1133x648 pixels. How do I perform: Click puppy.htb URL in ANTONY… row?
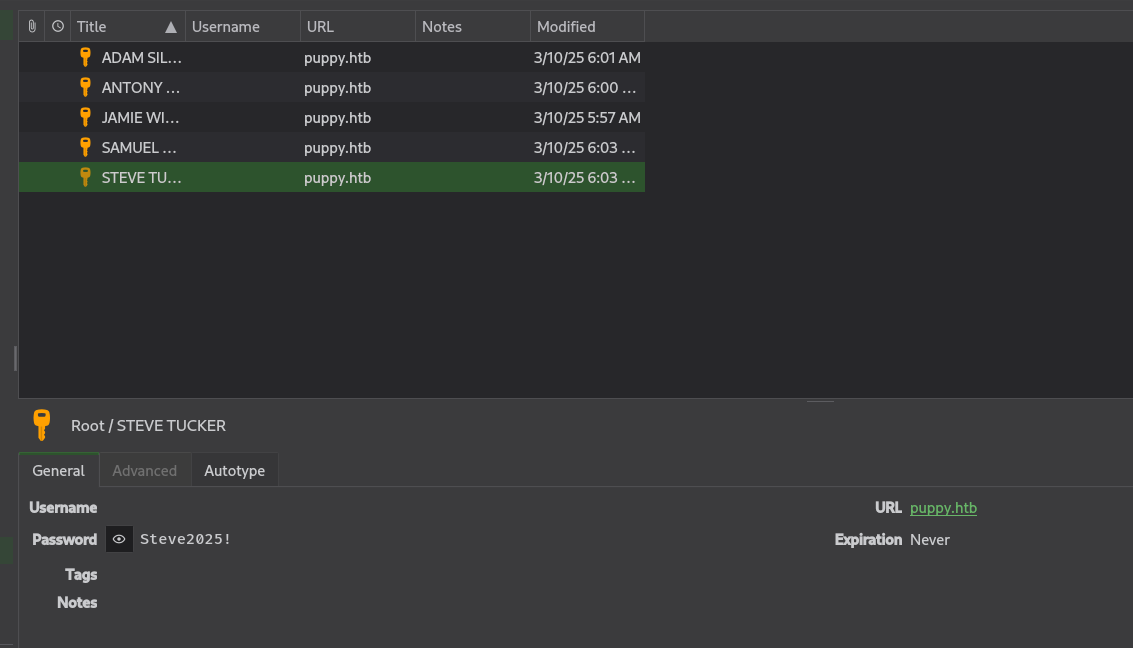(337, 87)
